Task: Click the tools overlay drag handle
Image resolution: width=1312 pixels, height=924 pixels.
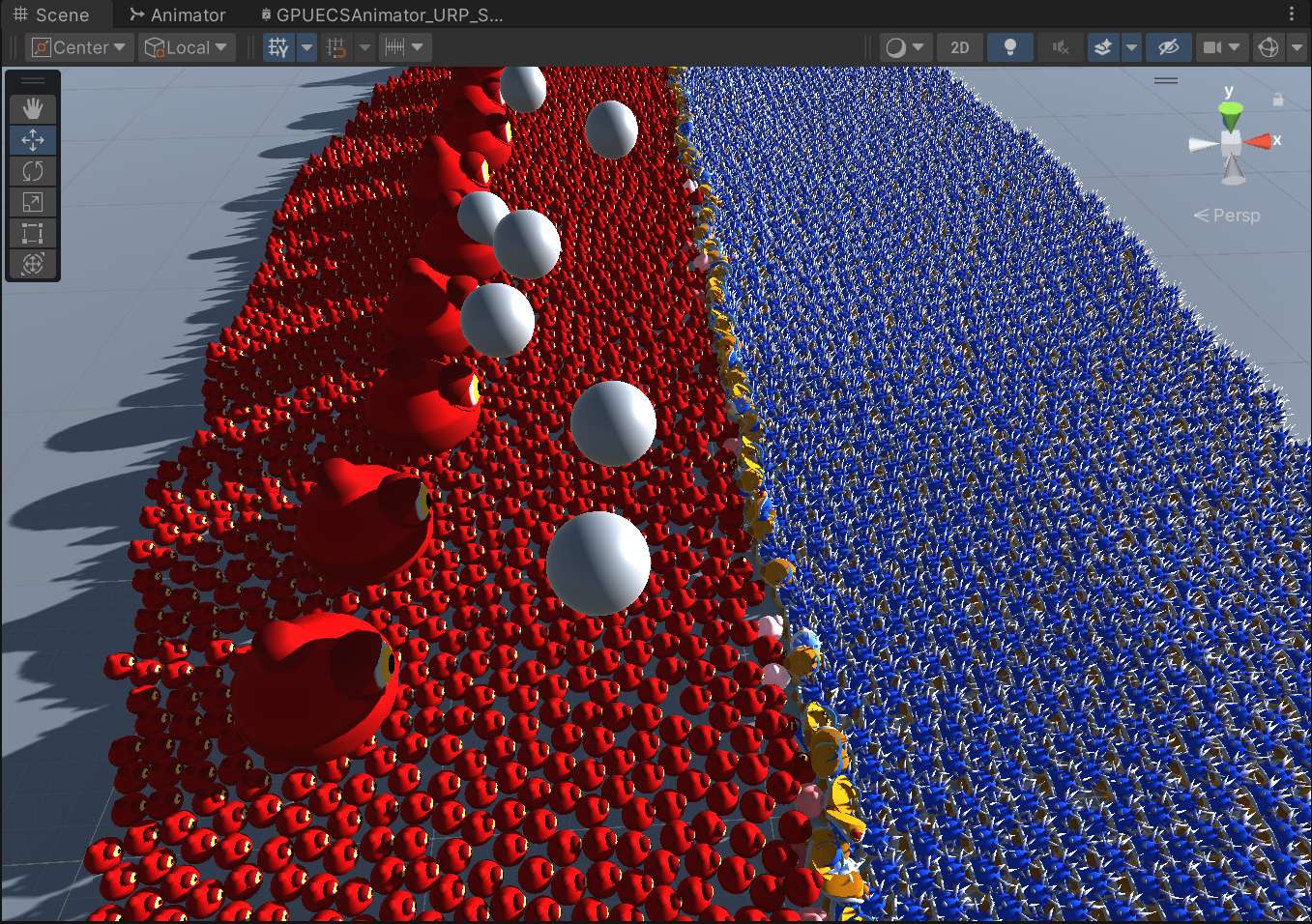Action: [33, 81]
